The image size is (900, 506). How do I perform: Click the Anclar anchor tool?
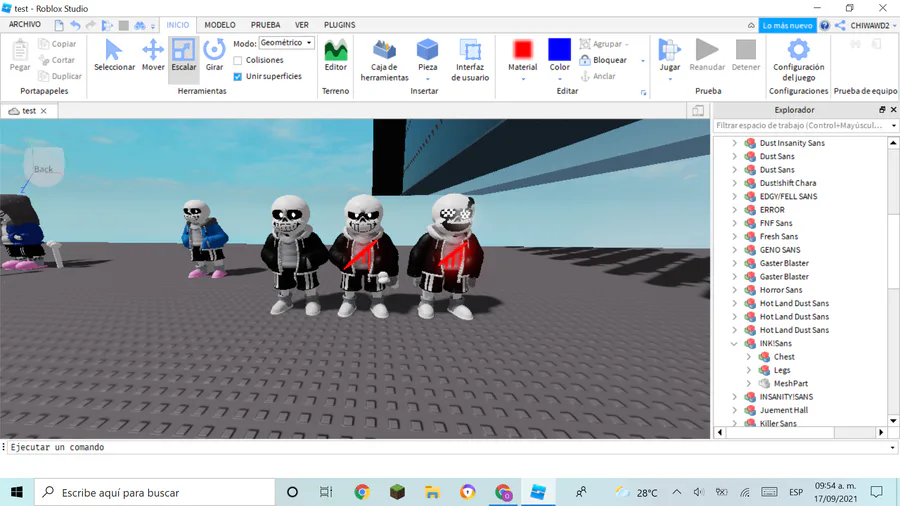coord(598,76)
